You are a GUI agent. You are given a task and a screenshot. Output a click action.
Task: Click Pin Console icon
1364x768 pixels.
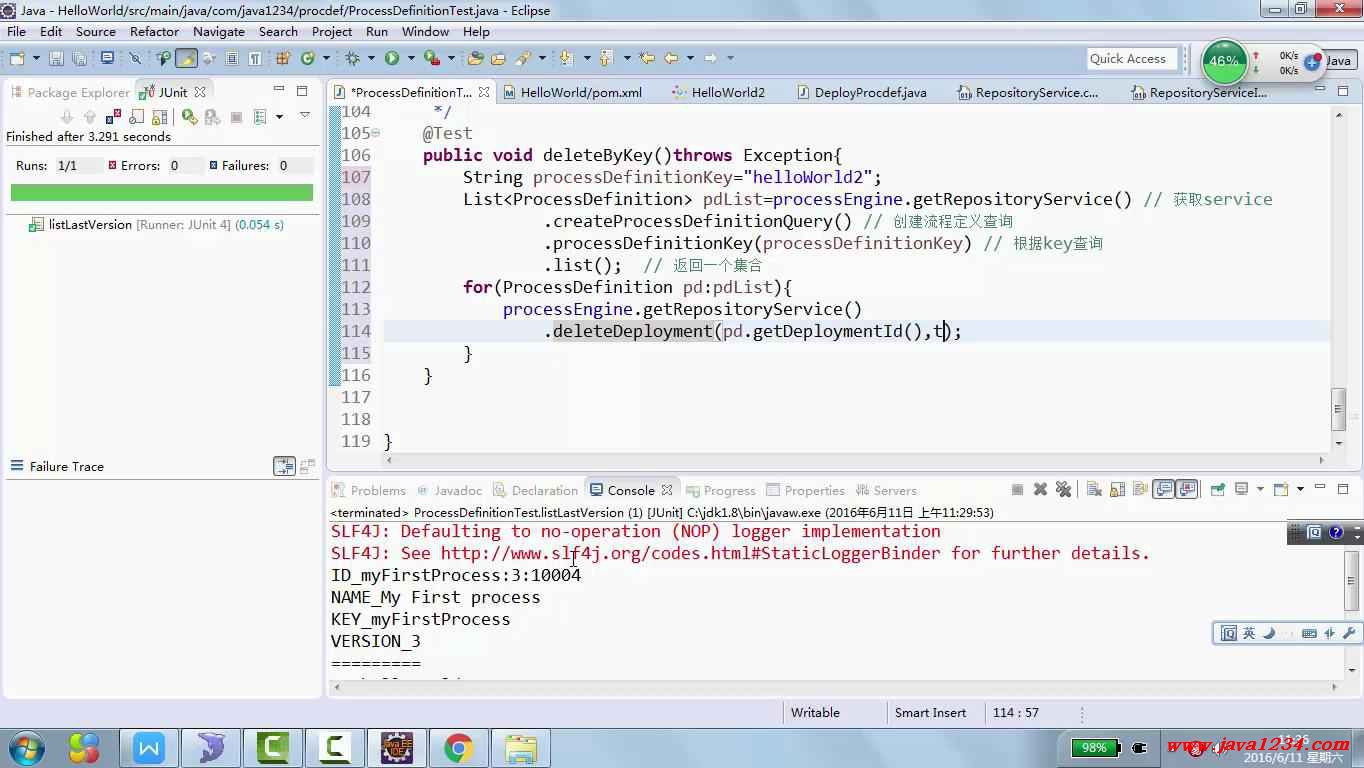pos(1217,489)
